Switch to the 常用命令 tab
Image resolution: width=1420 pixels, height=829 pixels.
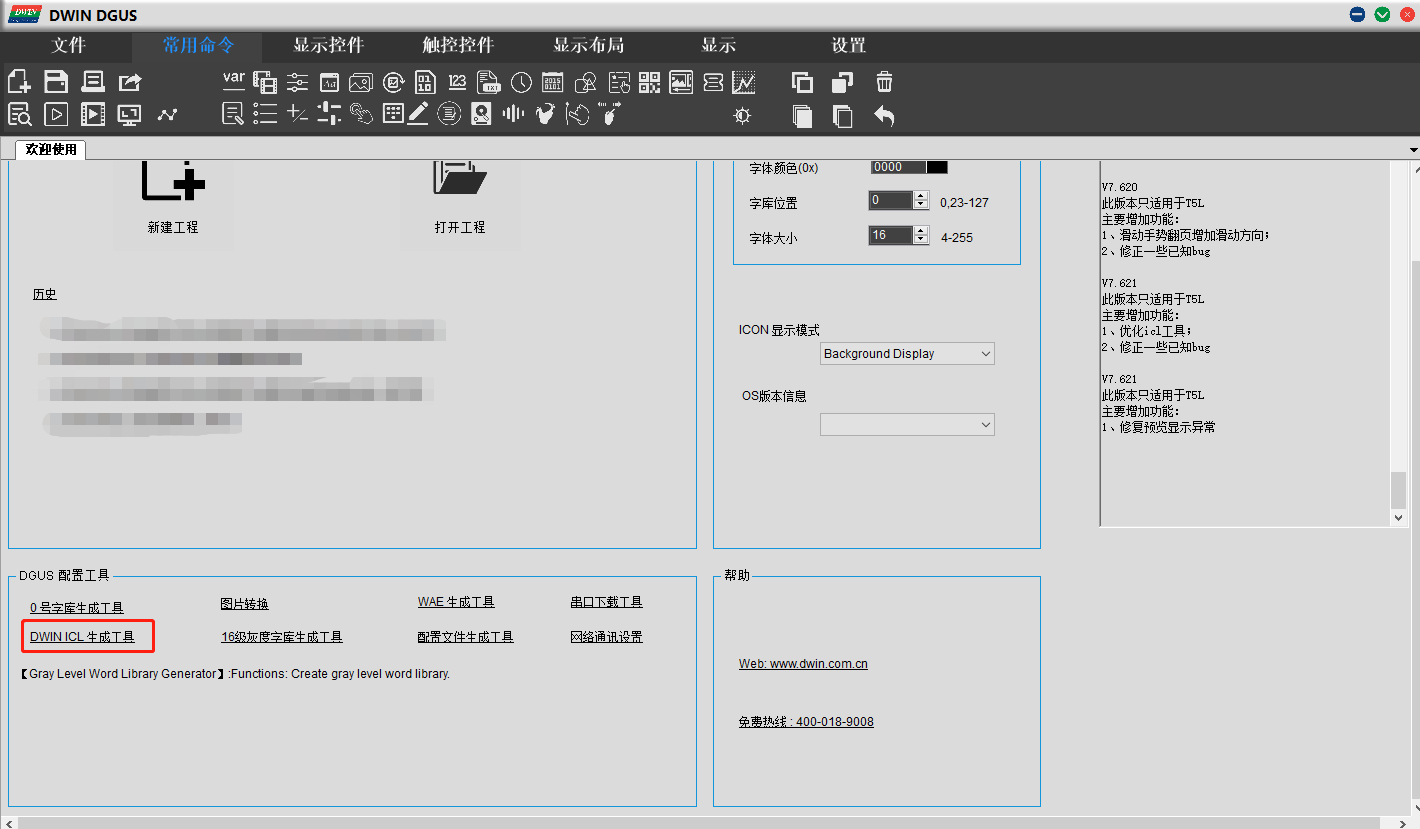click(198, 45)
